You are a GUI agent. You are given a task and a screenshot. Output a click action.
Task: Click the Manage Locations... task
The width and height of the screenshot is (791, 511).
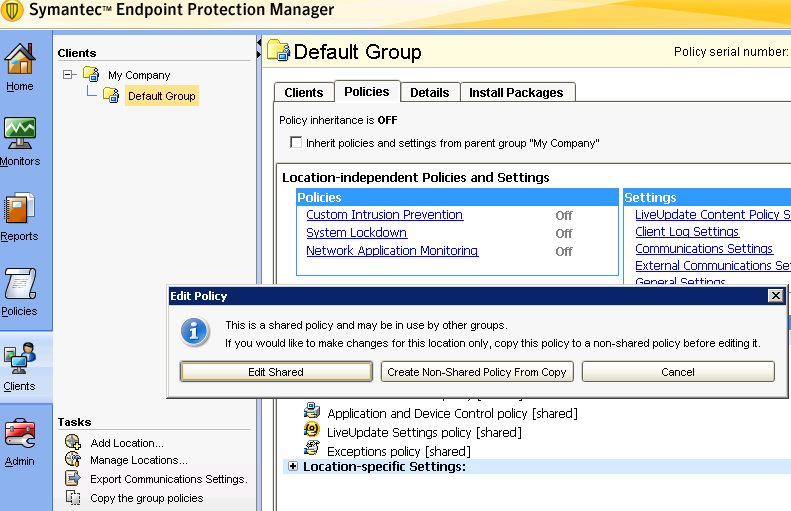138,460
